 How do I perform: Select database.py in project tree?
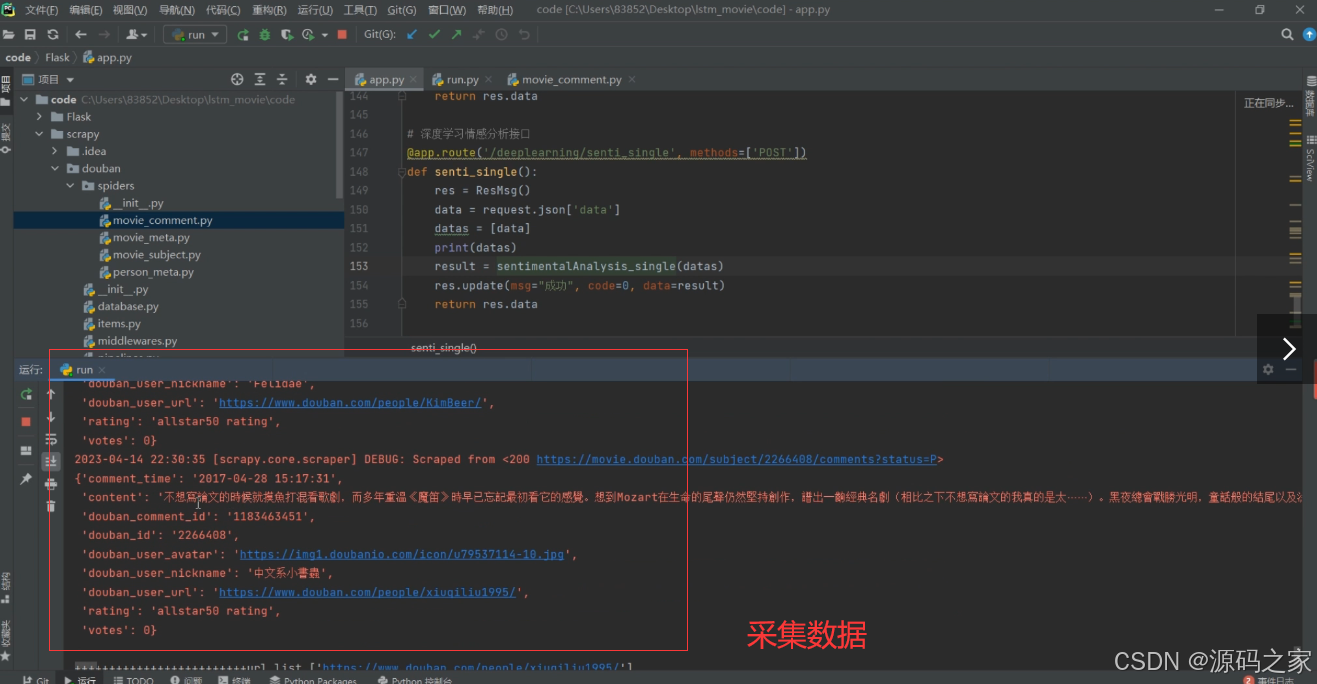(128, 307)
